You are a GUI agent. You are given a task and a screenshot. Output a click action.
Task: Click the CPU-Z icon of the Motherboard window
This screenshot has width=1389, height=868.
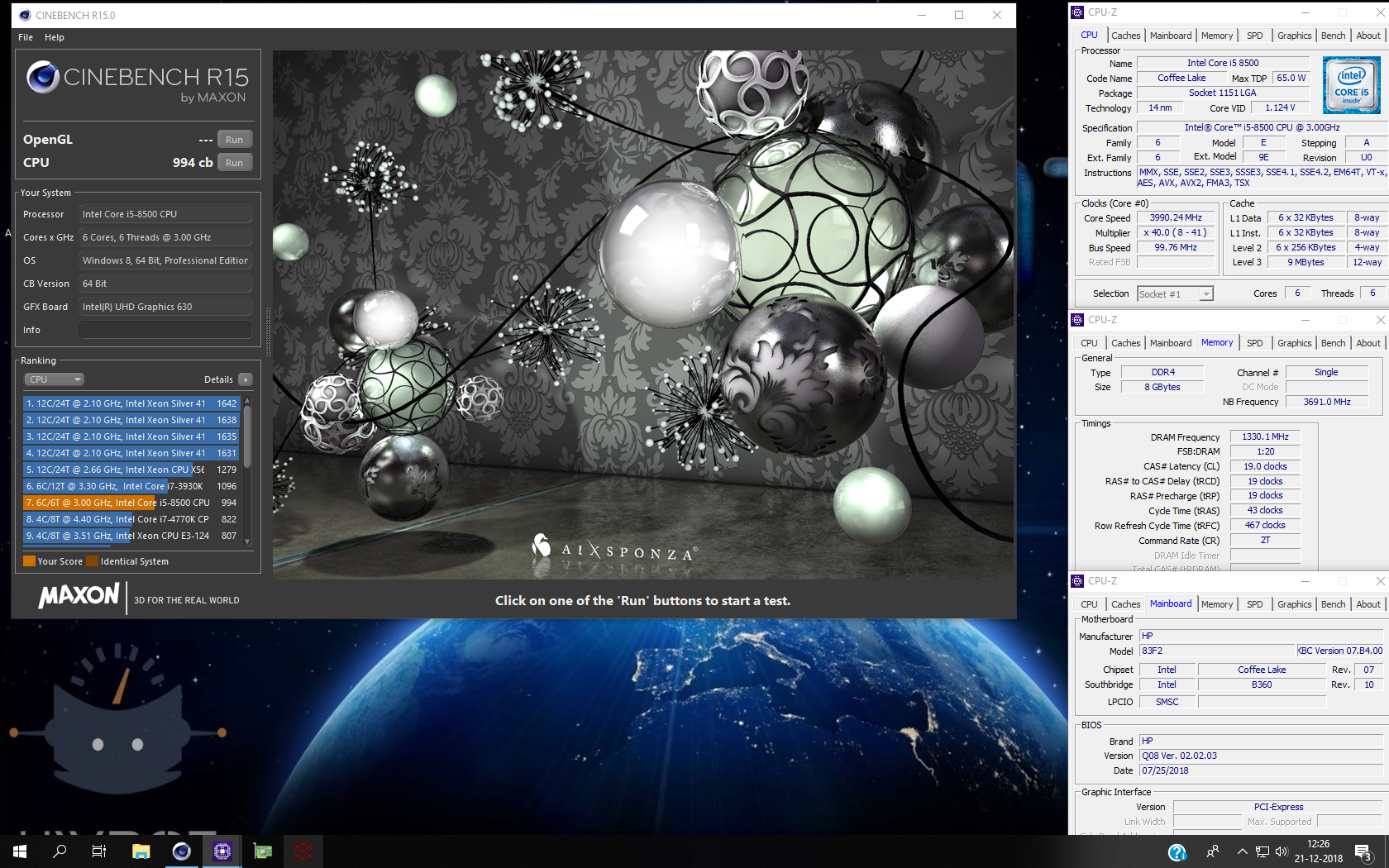1077,581
